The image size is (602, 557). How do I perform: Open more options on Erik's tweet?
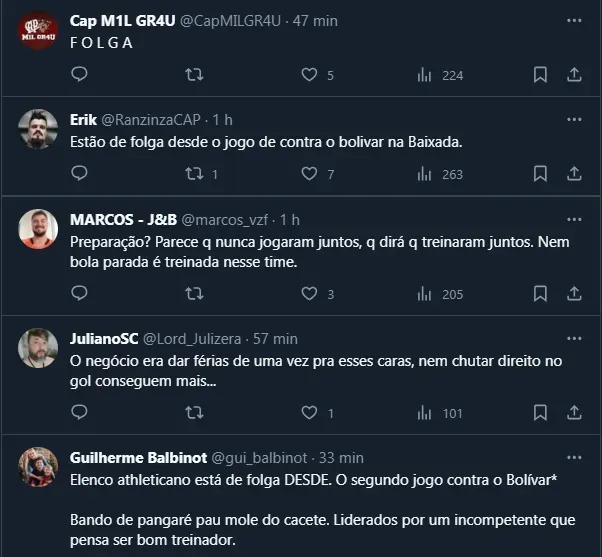(x=573, y=119)
